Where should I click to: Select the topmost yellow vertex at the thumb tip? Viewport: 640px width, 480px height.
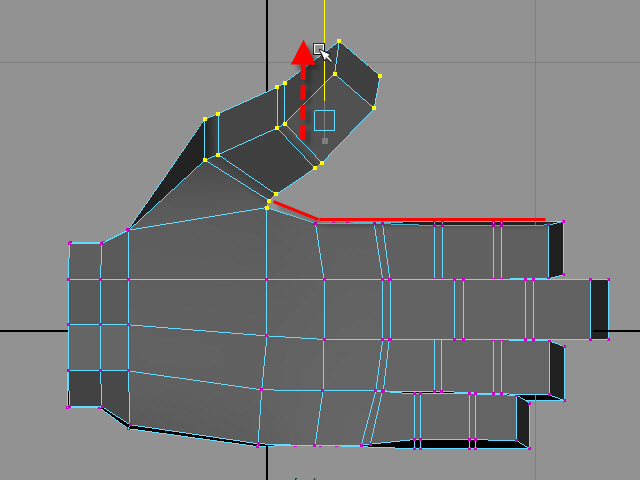point(339,41)
